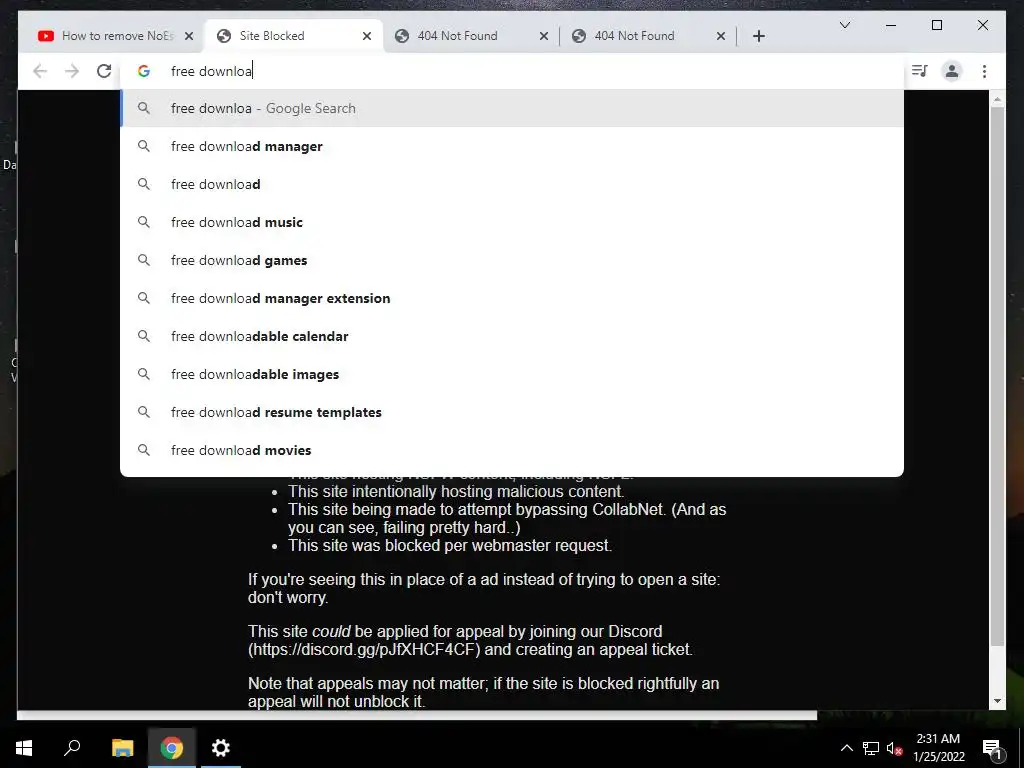Open Windows taskbar search

click(x=72, y=748)
